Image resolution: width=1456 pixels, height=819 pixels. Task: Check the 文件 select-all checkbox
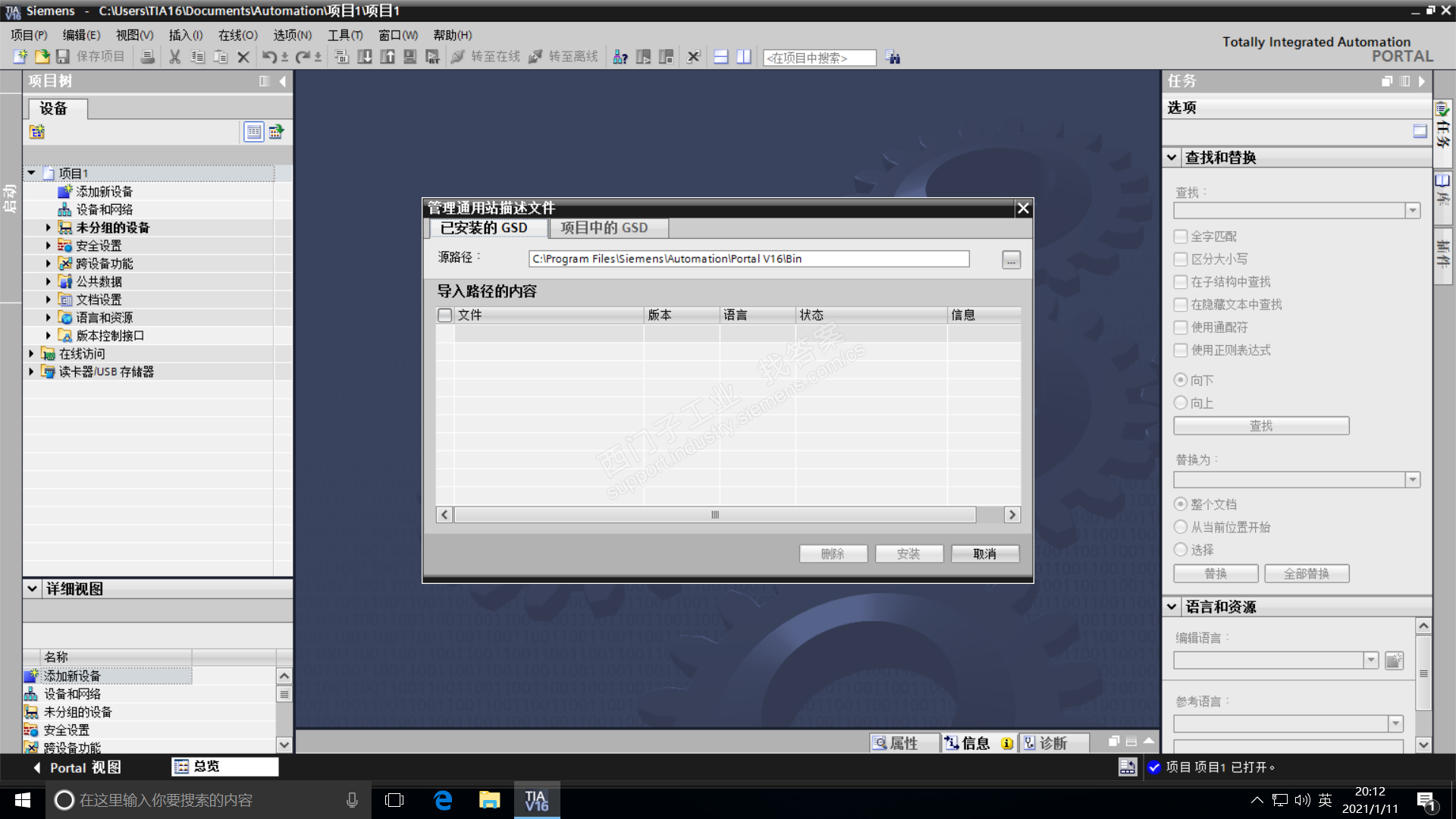(x=445, y=315)
